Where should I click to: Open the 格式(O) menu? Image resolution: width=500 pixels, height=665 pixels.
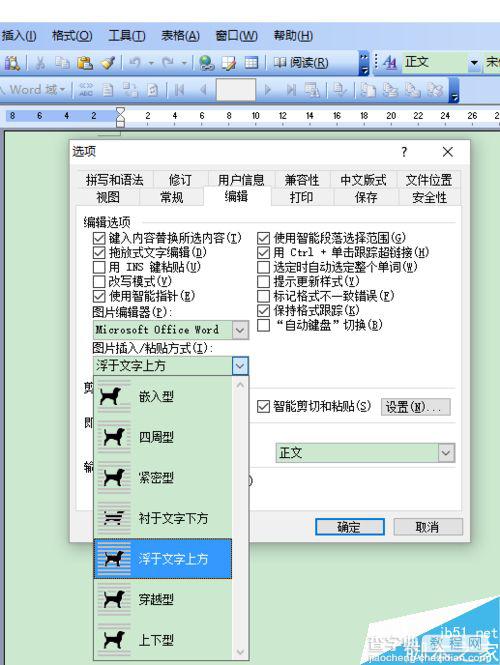tap(72, 36)
